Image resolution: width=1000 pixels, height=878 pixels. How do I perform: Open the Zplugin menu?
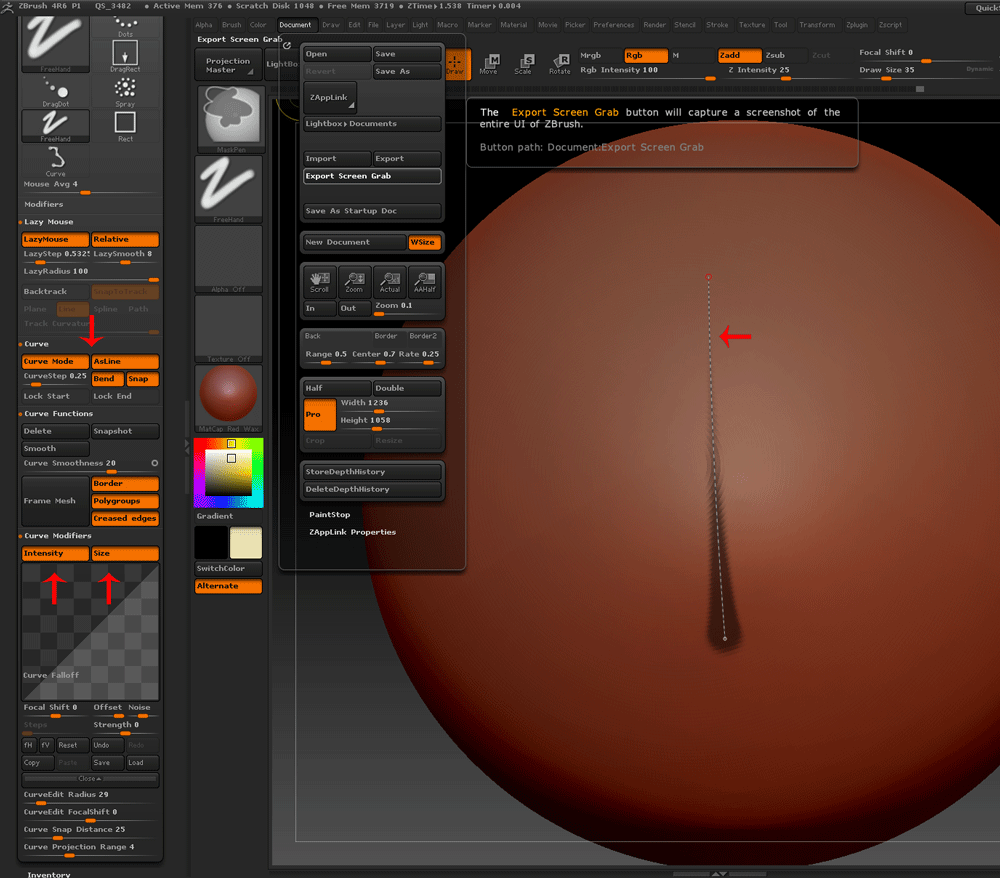pos(857,26)
